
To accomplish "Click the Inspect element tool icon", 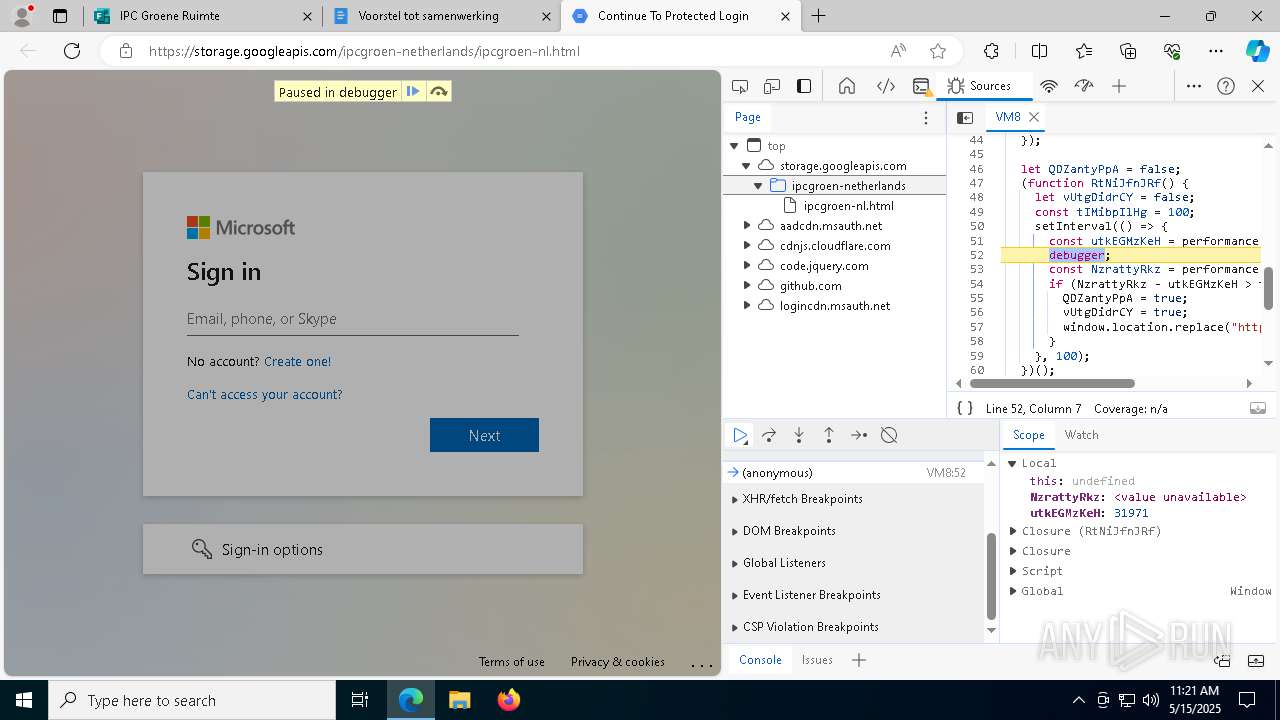I will coord(740,86).
